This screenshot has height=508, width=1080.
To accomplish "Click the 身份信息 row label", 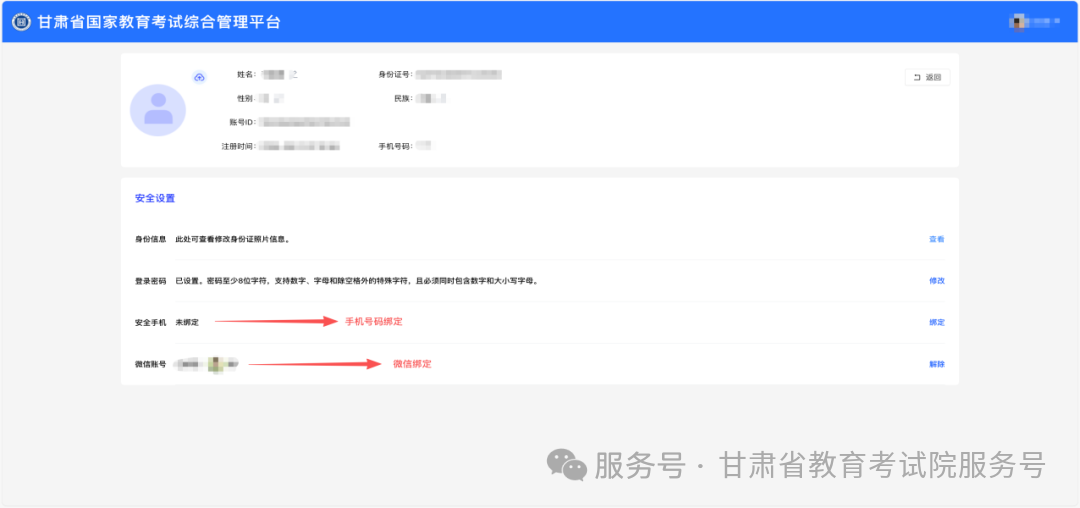I will click(x=151, y=240).
